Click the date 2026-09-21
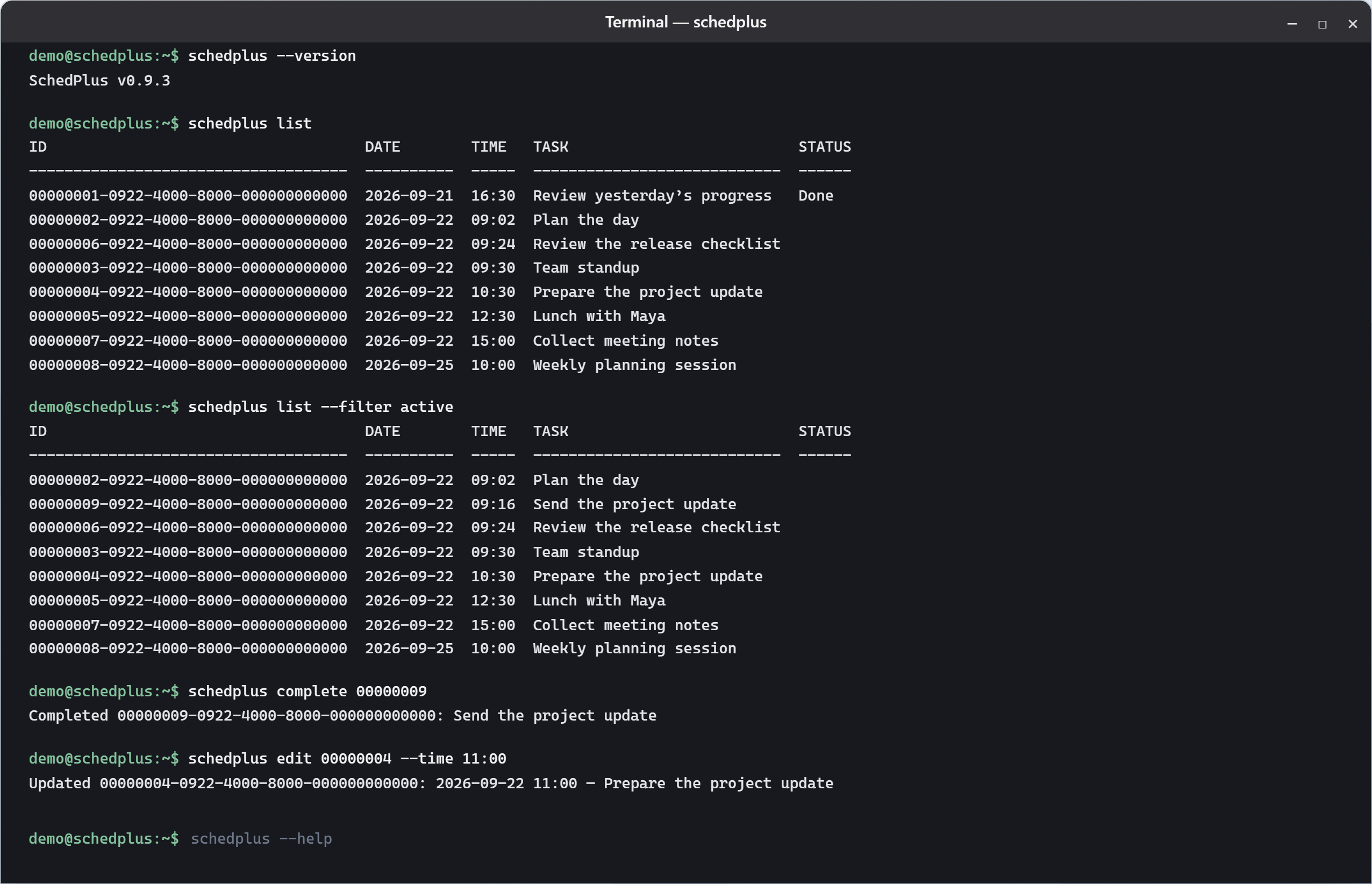 coord(409,196)
